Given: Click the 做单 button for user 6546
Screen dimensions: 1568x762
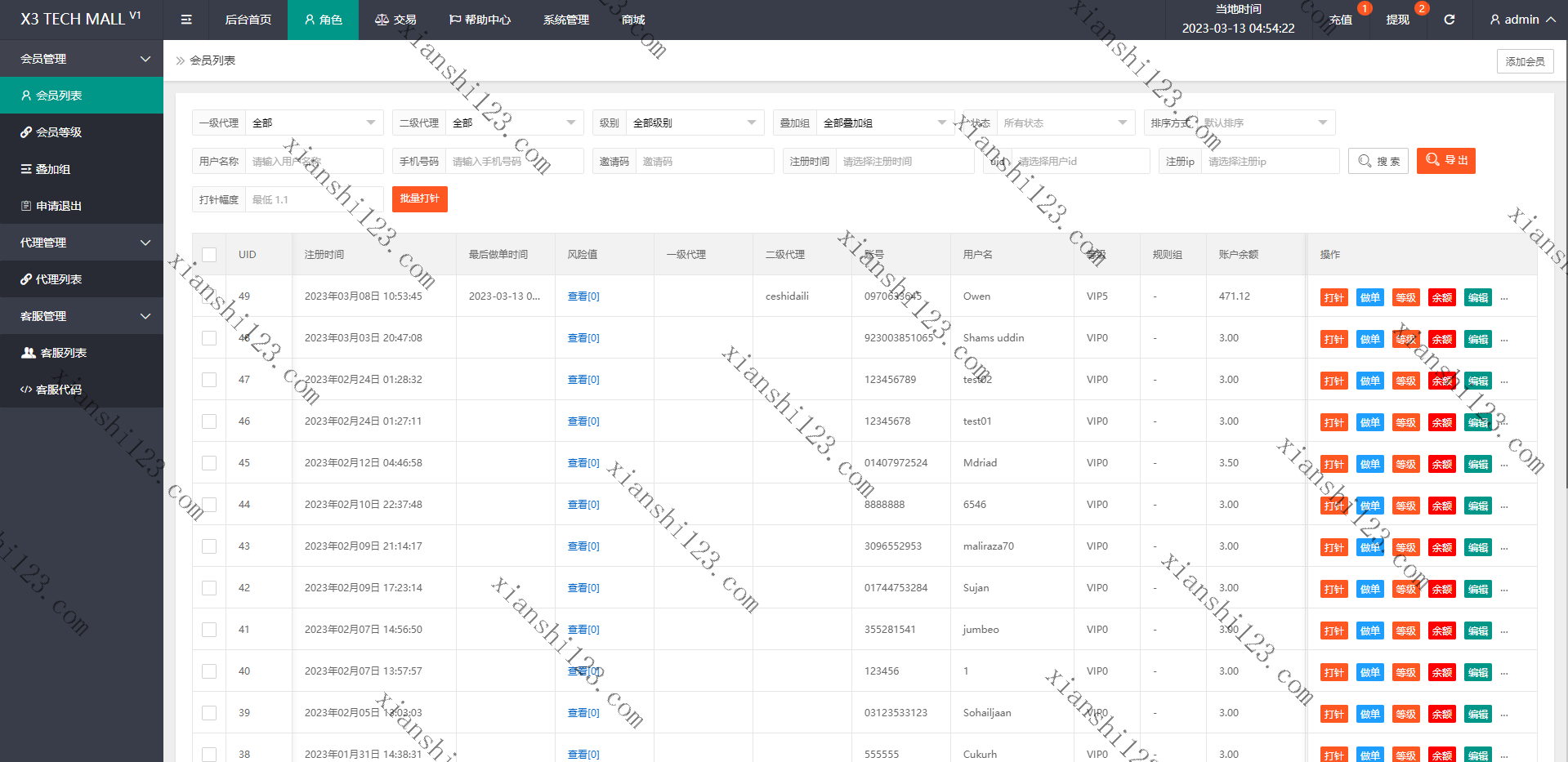Looking at the screenshot, I should (x=1370, y=506).
